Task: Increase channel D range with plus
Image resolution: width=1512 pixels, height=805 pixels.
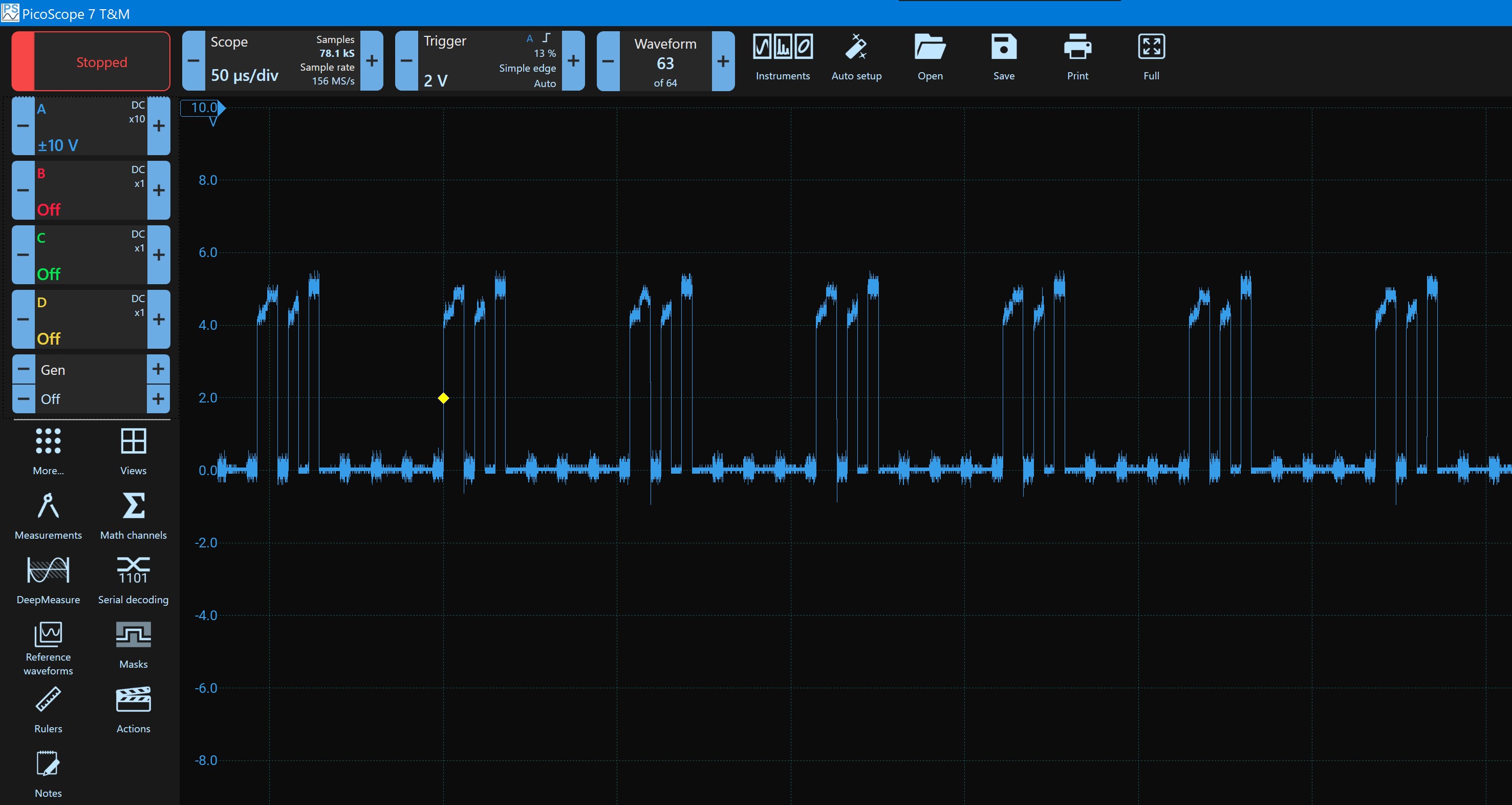Action: tap(159, 320)
